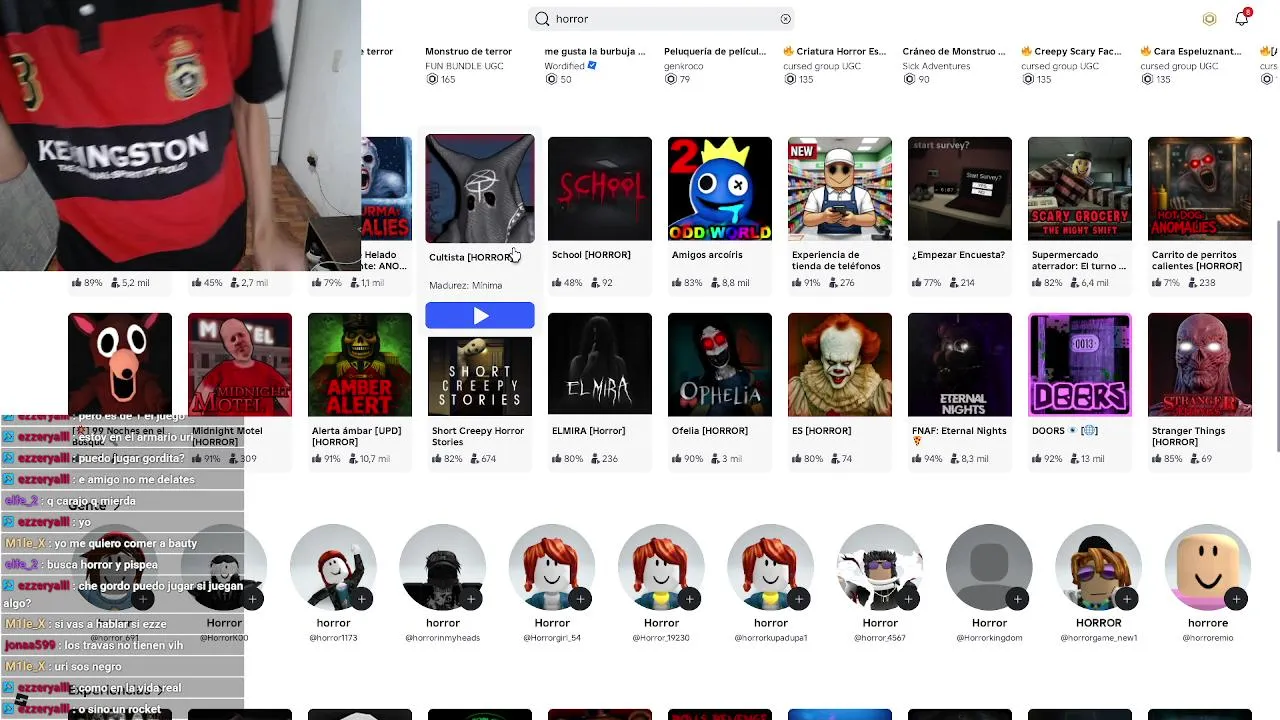Add friend @horror1173 with plus icon
The width and height of the screenshot is (1280, 720).
362,599
